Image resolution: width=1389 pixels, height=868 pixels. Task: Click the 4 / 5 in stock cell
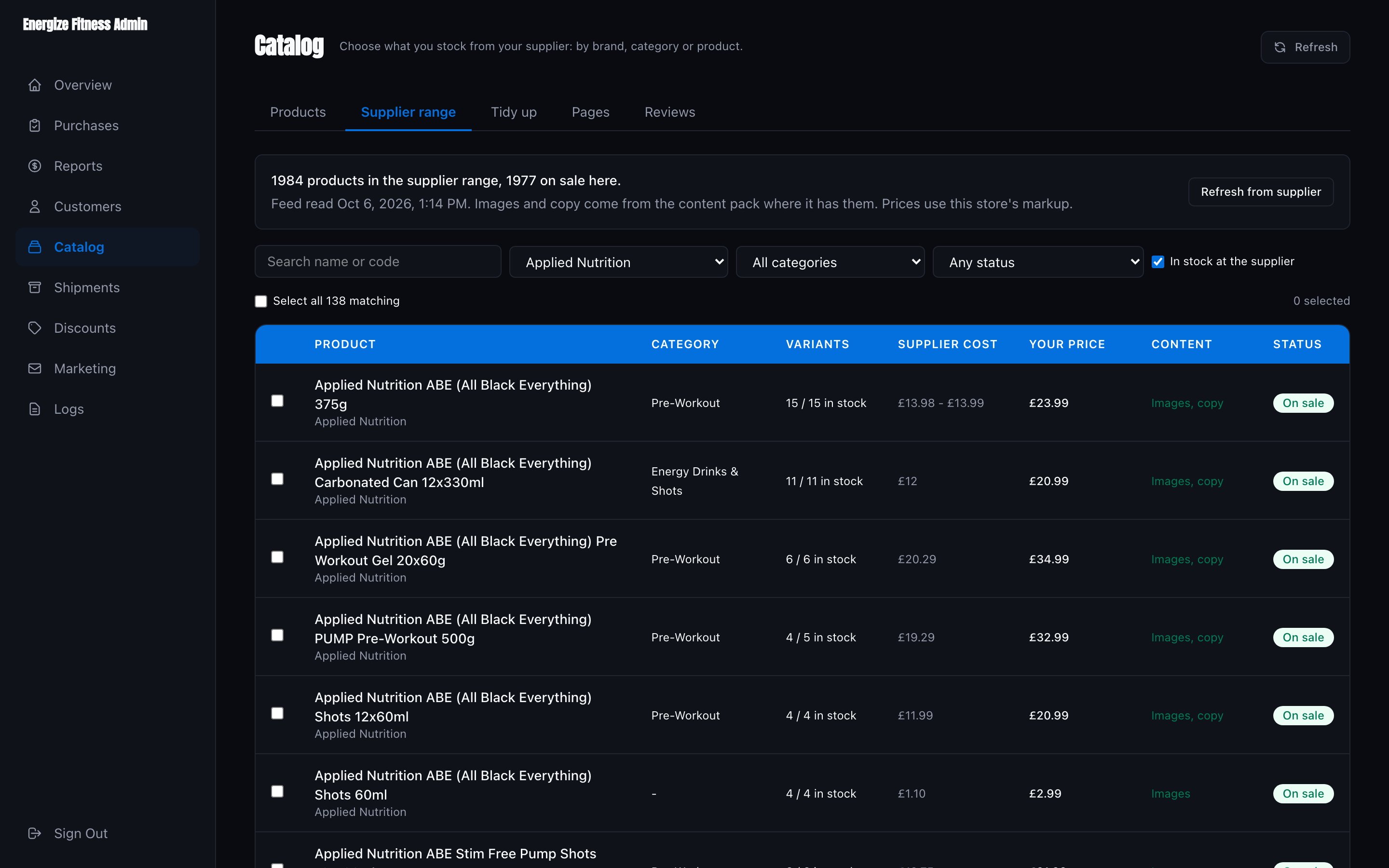tap(821, 637)
